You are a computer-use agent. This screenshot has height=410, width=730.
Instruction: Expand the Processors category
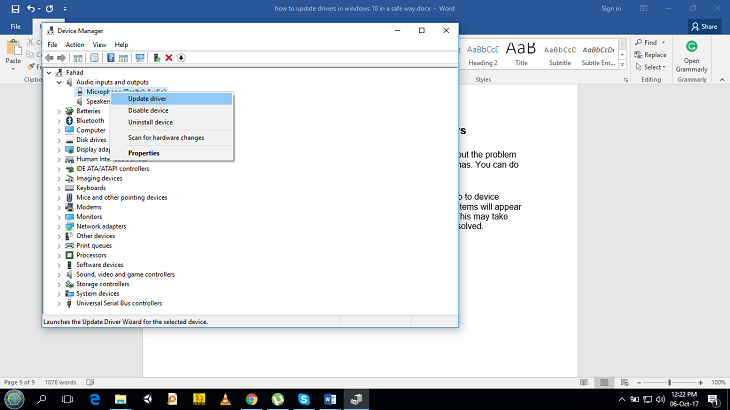coord(59,255)
